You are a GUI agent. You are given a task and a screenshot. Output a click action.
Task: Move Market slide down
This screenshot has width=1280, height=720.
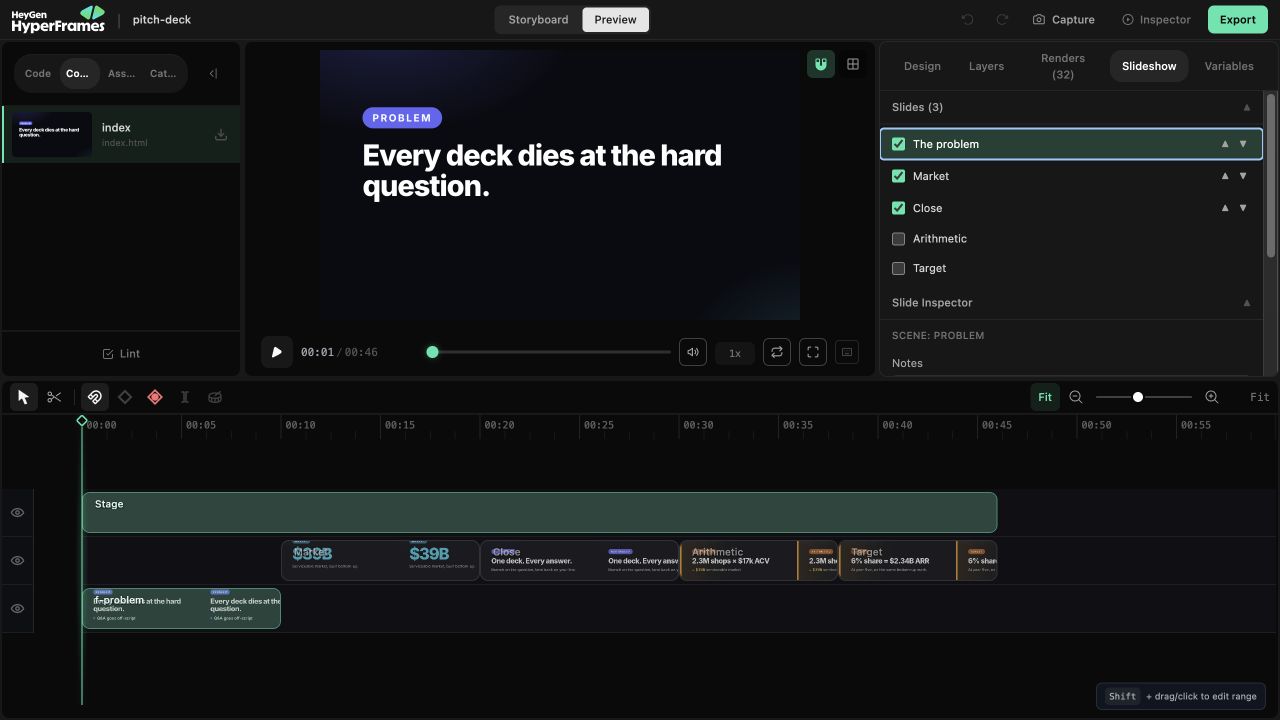pos(1243,176)
